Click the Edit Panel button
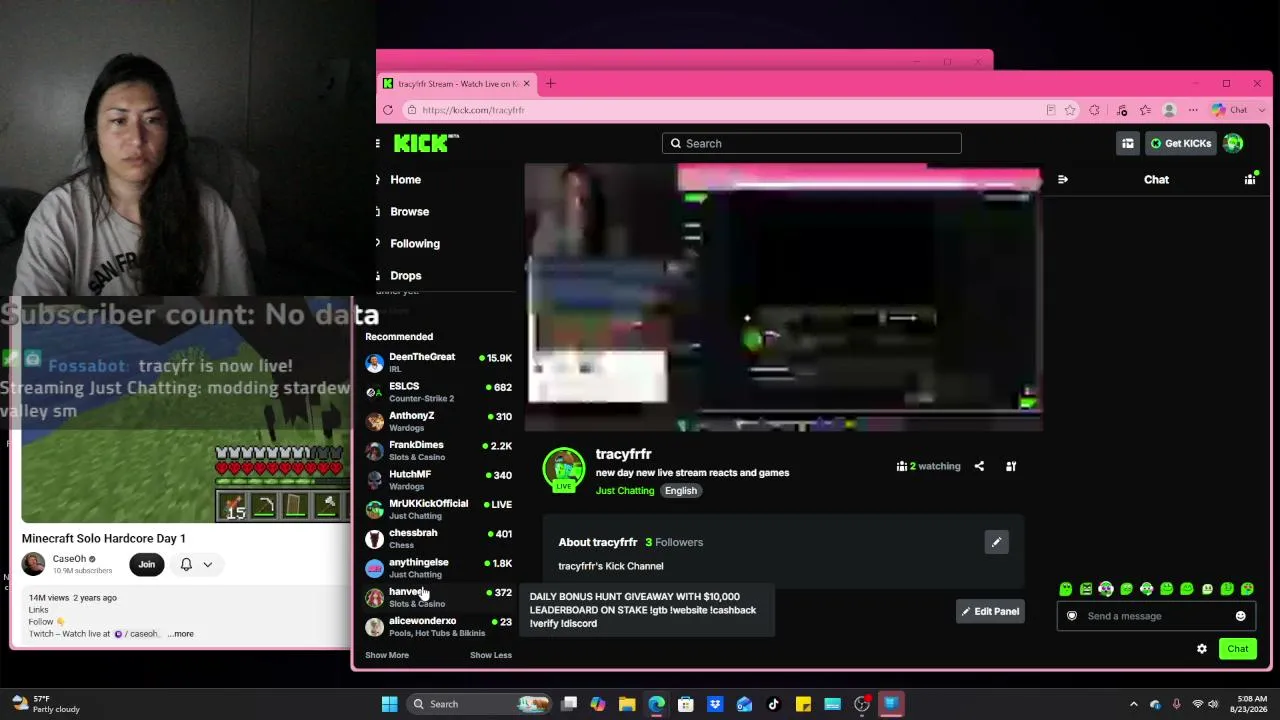 [990, 611]
